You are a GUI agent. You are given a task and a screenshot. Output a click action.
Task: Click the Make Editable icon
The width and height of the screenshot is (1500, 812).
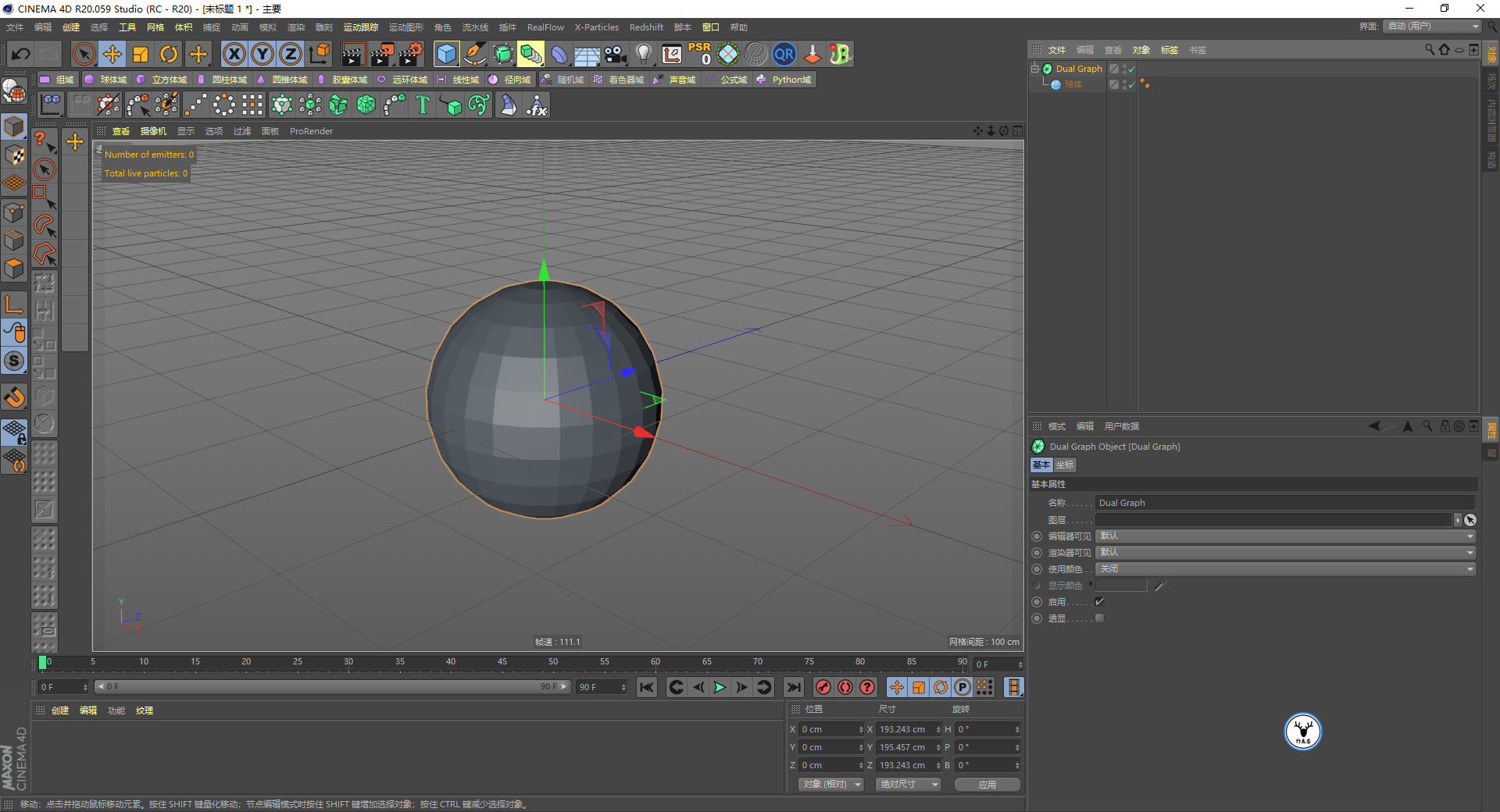tap(14, 92)
